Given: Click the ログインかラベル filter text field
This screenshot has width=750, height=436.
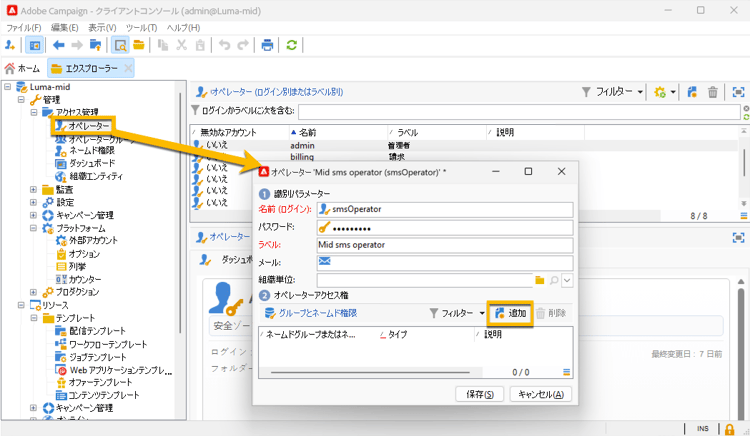Looking at the screenshot, I should click(519, 112).
